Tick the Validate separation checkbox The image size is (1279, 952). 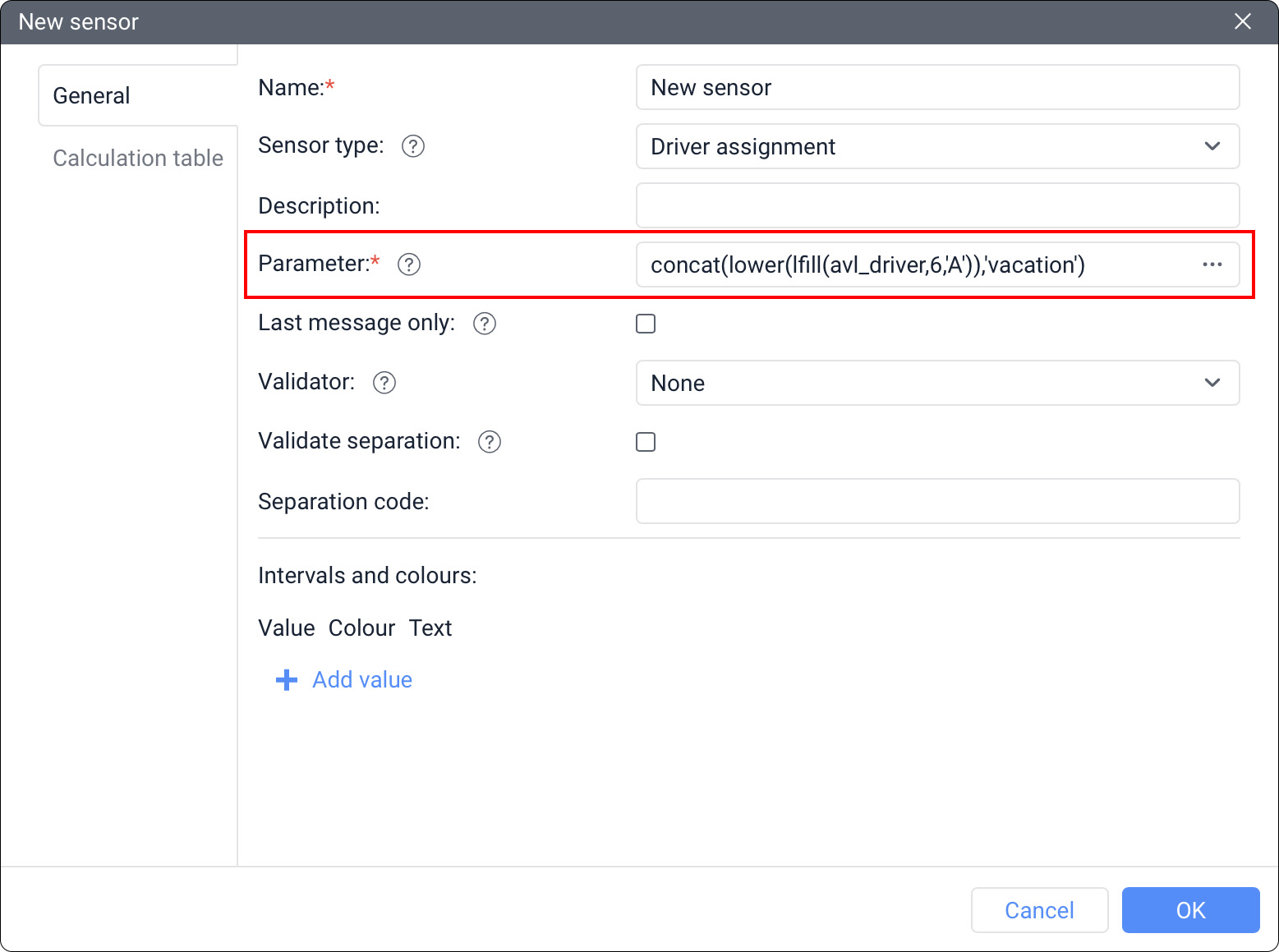(646, 442)
